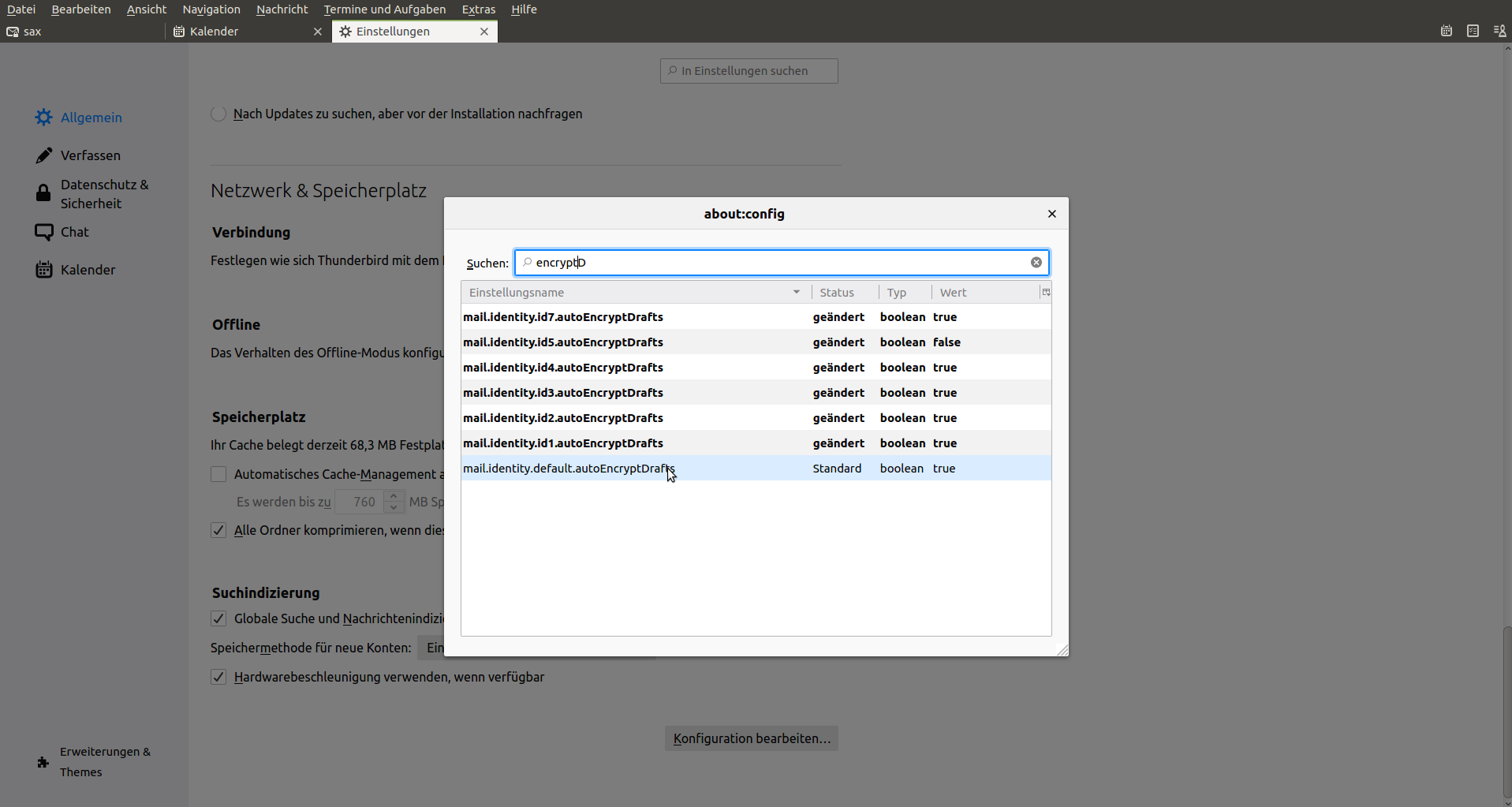Open the Extras menu
Screen dimensions: 1512x807
[x=478, y=9]
